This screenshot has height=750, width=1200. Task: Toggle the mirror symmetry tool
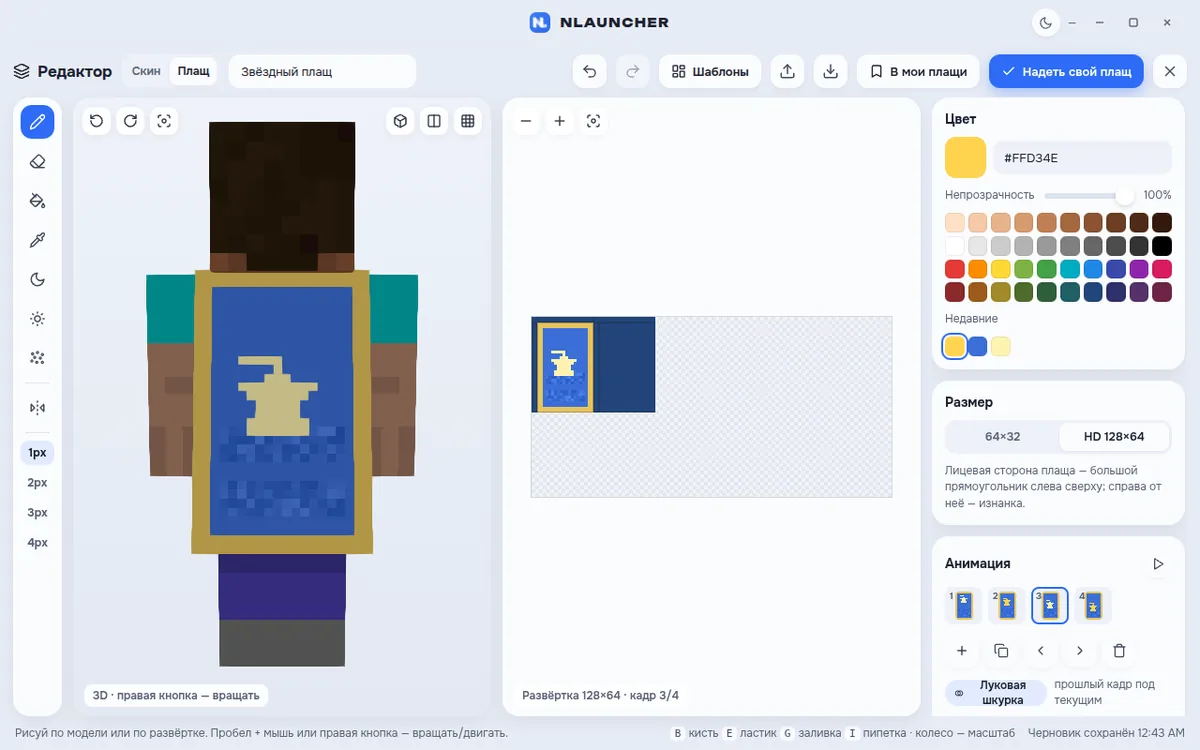tap(38, 408)
